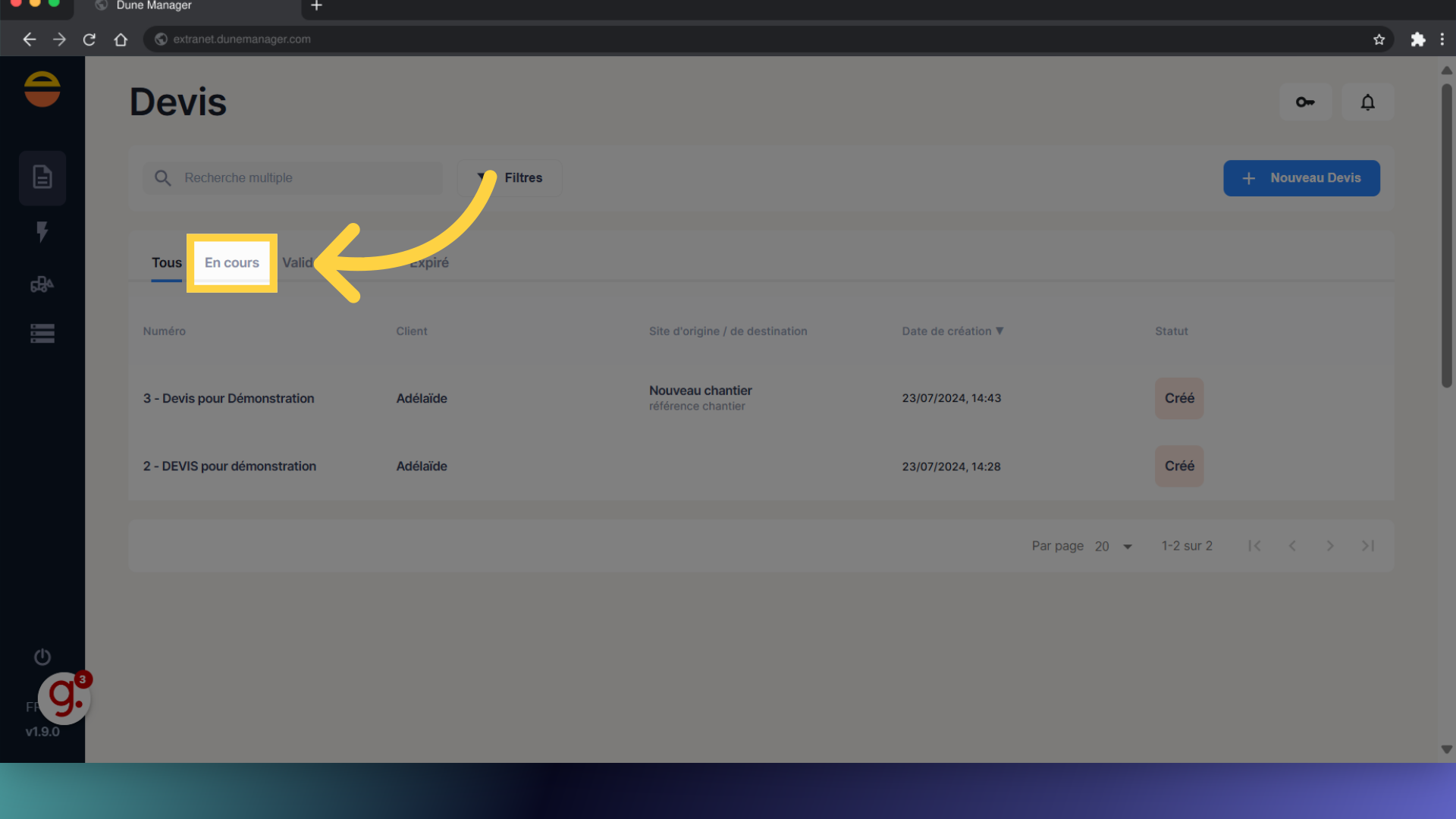This screenshot has width=1456, height=819.
Task: Switch to the En cours tab
Action: click(232, 262)
